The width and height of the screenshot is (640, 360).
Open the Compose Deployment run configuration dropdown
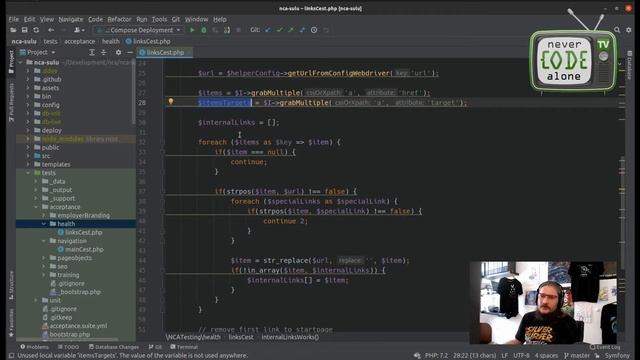click(x=138, y=30)
